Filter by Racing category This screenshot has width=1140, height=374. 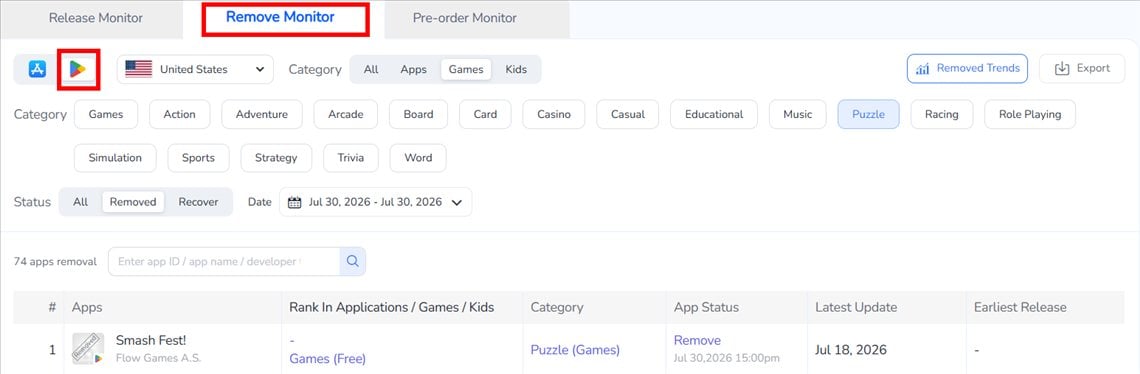(942, 114)
